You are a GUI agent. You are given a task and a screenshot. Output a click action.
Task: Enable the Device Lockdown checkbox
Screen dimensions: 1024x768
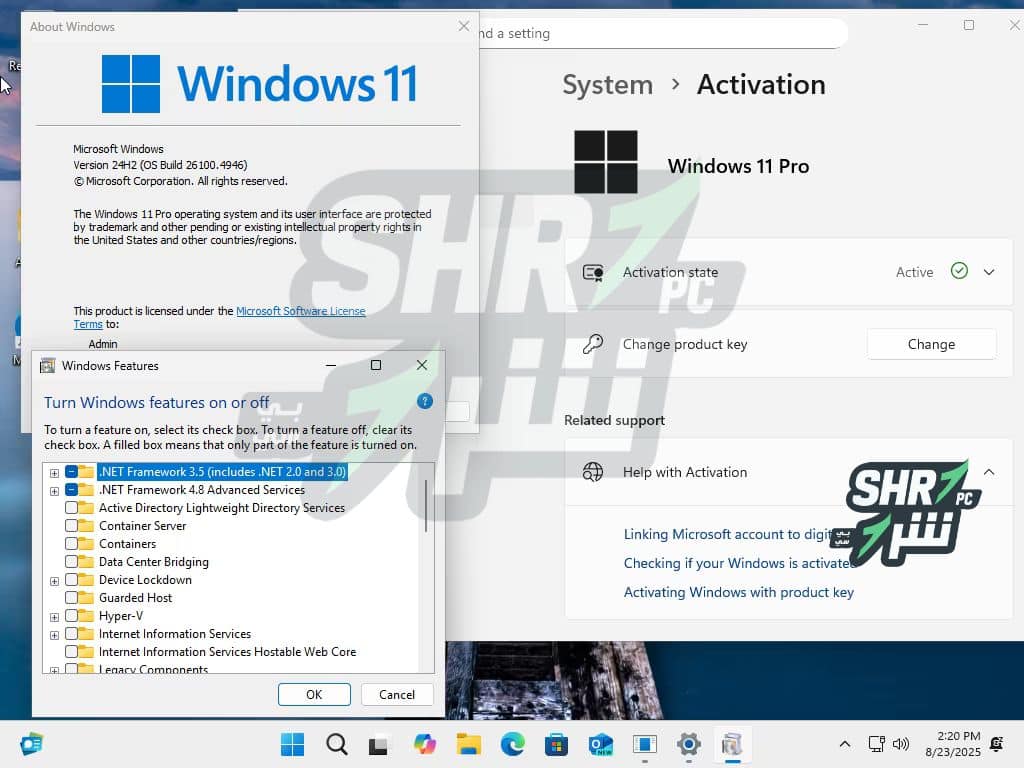point(72,579)
